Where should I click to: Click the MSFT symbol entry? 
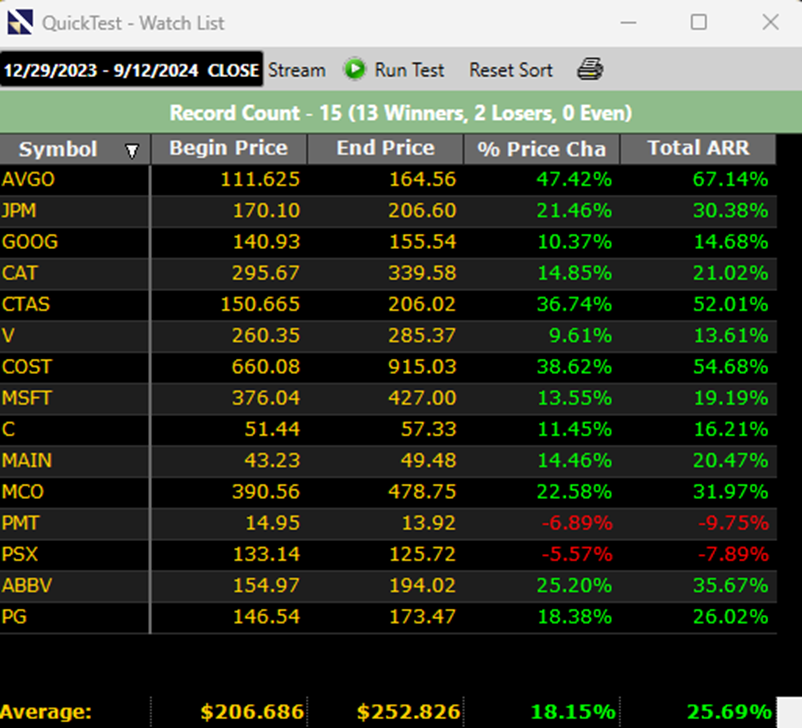(26, 398)
